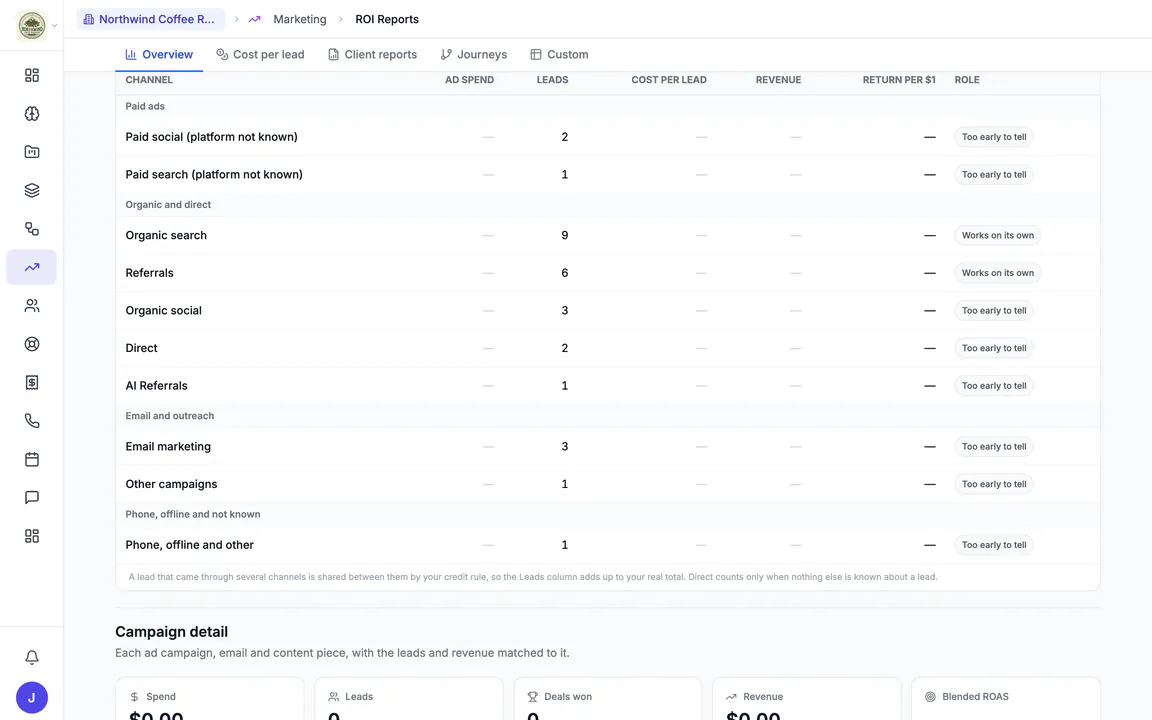Screen dimensions: 1152x720
Task: Click the Phone, offline and not known label
Action: pos(192,514)
